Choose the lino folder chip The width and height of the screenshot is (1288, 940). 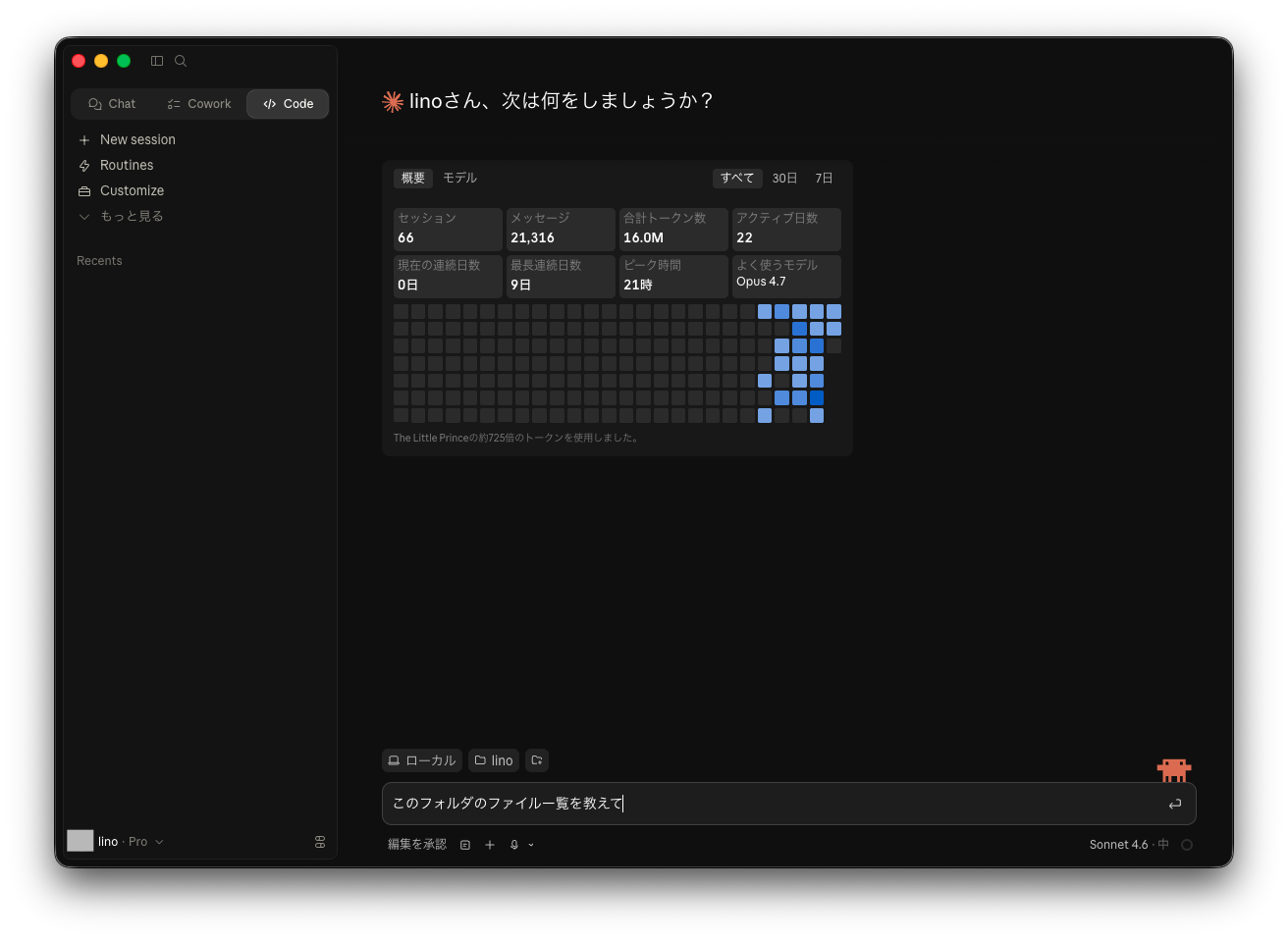[494, 760]
